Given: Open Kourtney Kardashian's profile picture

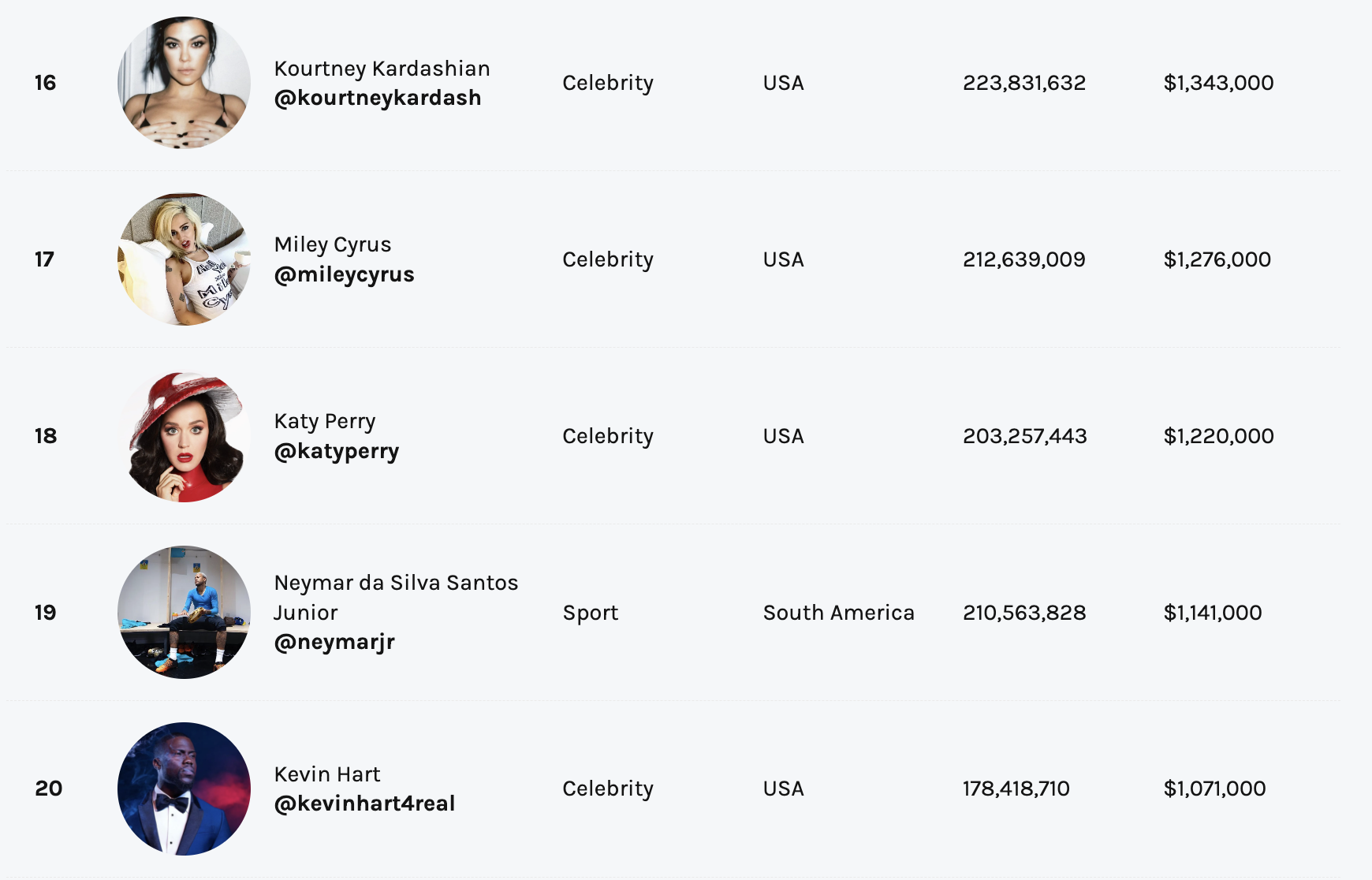Looking at the screenshot, I should 184,83.
